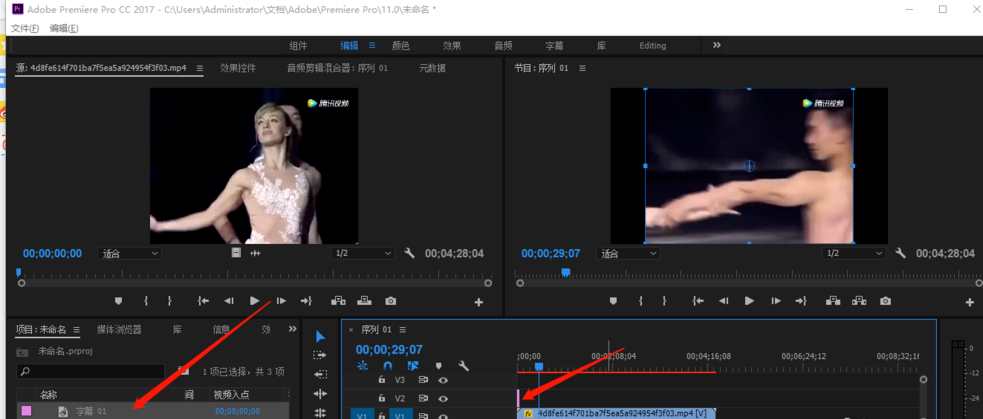Choose the Track Select Forward tool

pos(320,355)
